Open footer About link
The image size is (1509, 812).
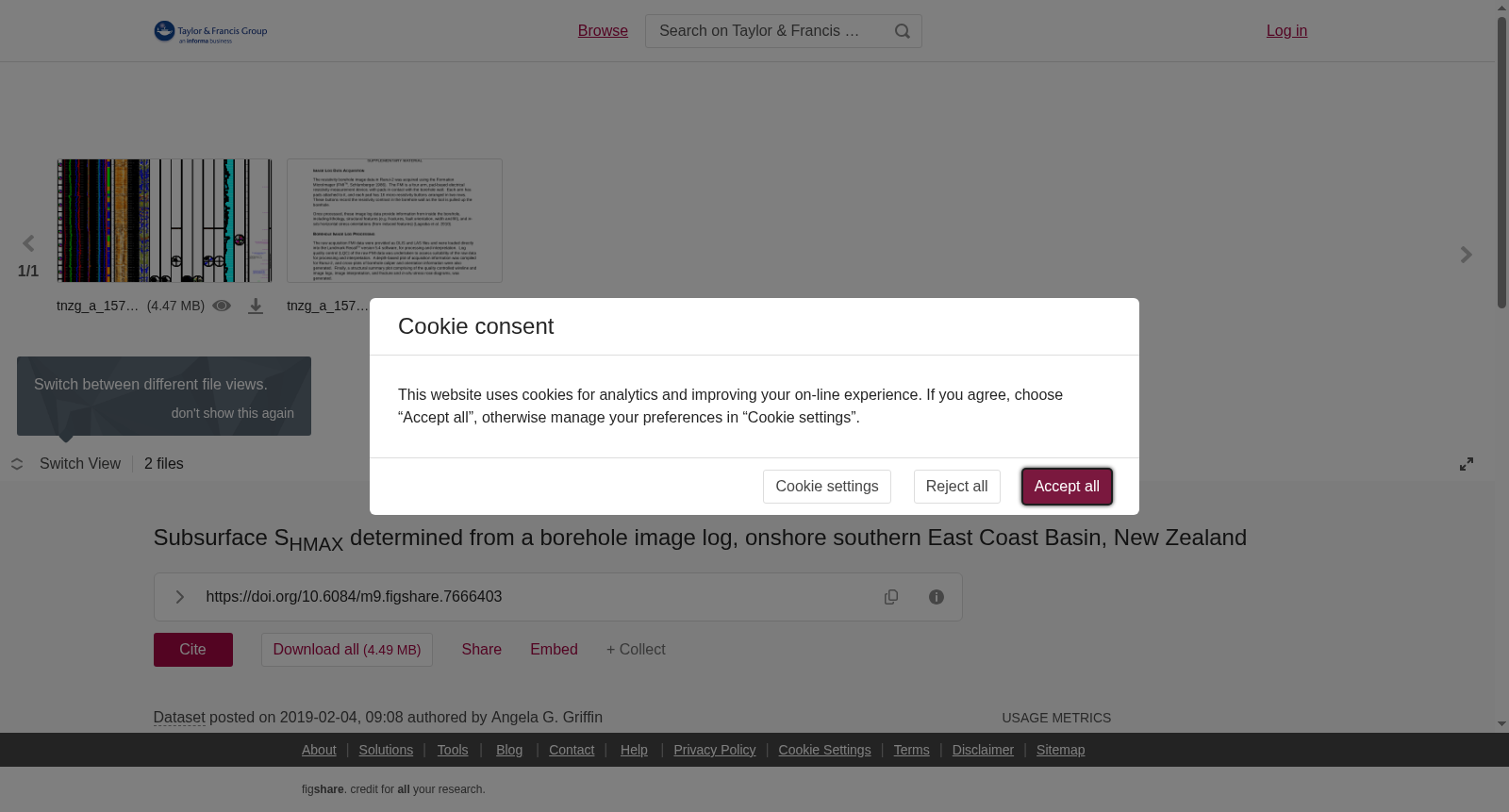[319, 750]
